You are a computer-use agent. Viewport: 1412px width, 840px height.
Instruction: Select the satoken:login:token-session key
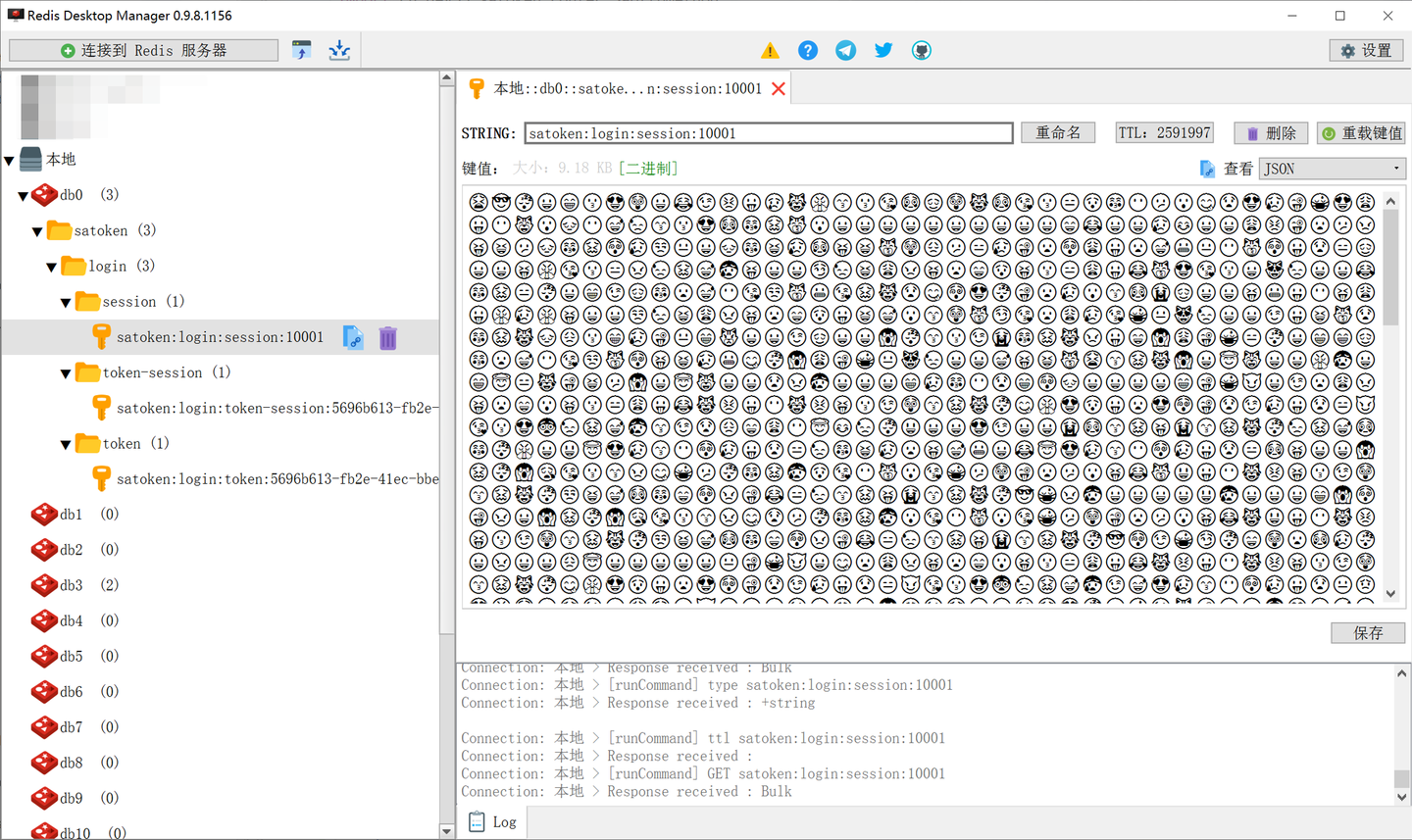(277, 409)
